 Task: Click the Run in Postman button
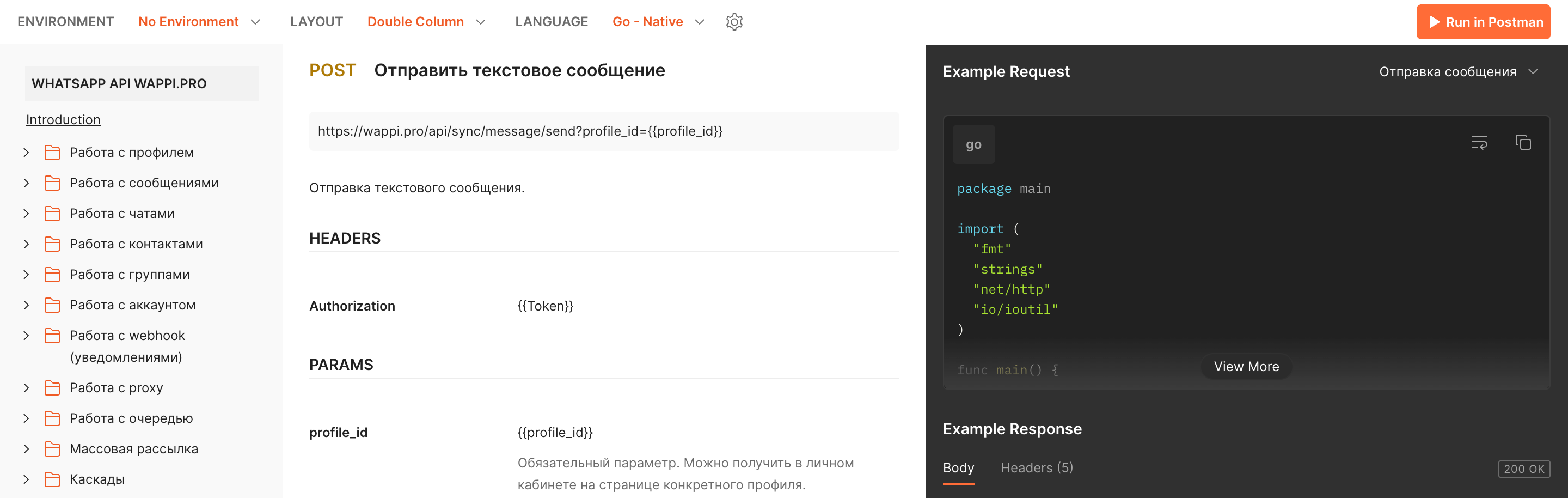click(x=1483, y=22)
